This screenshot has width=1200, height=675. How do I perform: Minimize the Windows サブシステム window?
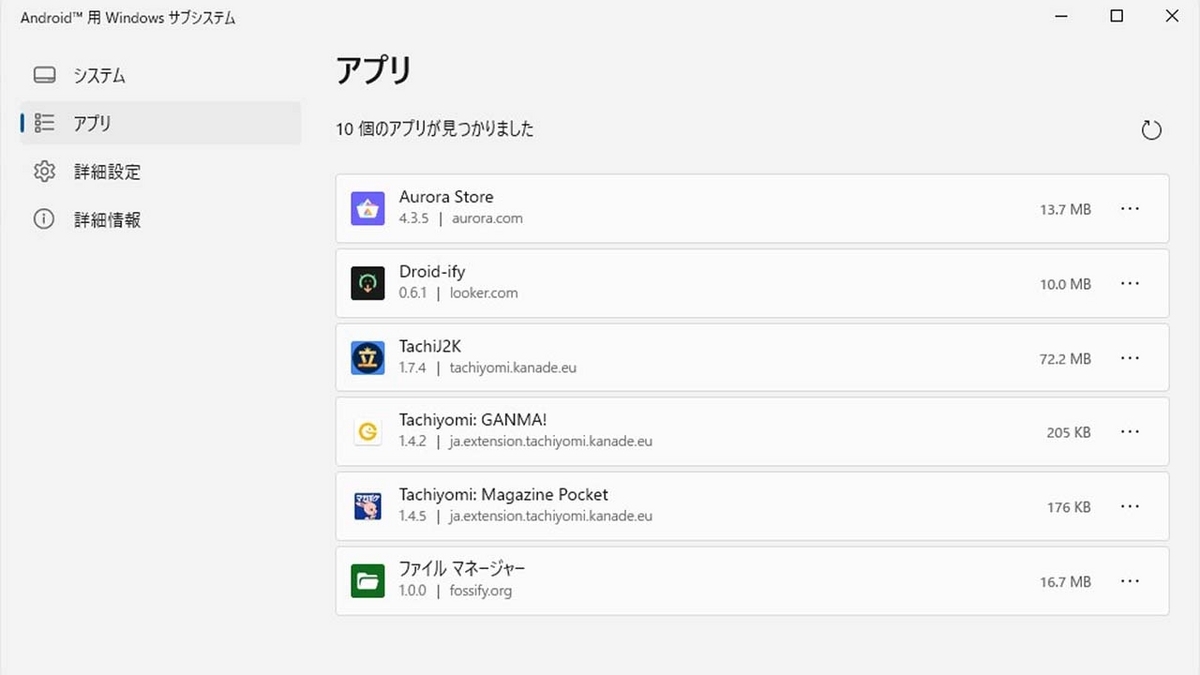pyautogui.click(x=1063, y=16)
